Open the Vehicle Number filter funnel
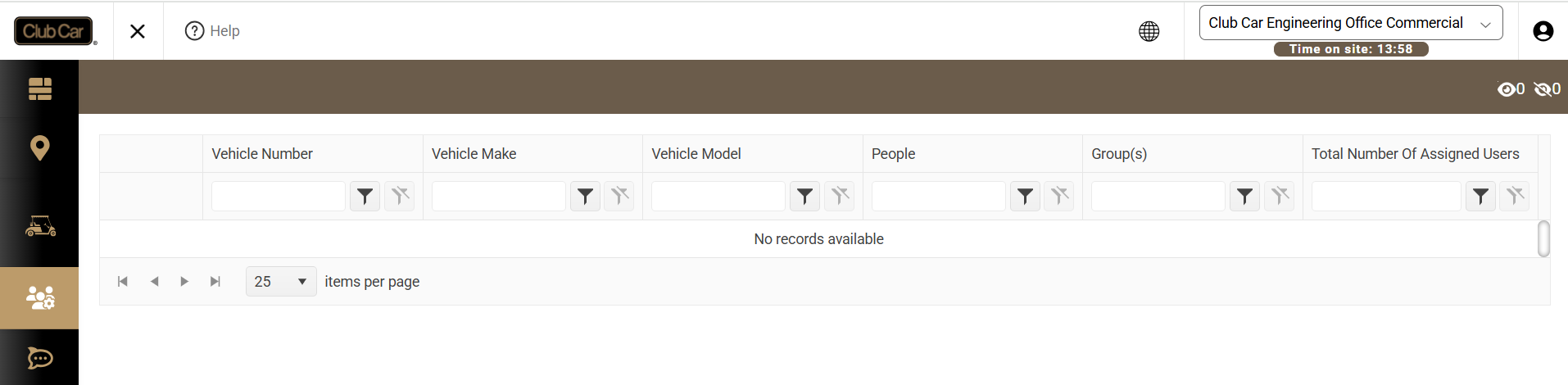Screen dimensions: 1568x385 [x=365, y=197]
